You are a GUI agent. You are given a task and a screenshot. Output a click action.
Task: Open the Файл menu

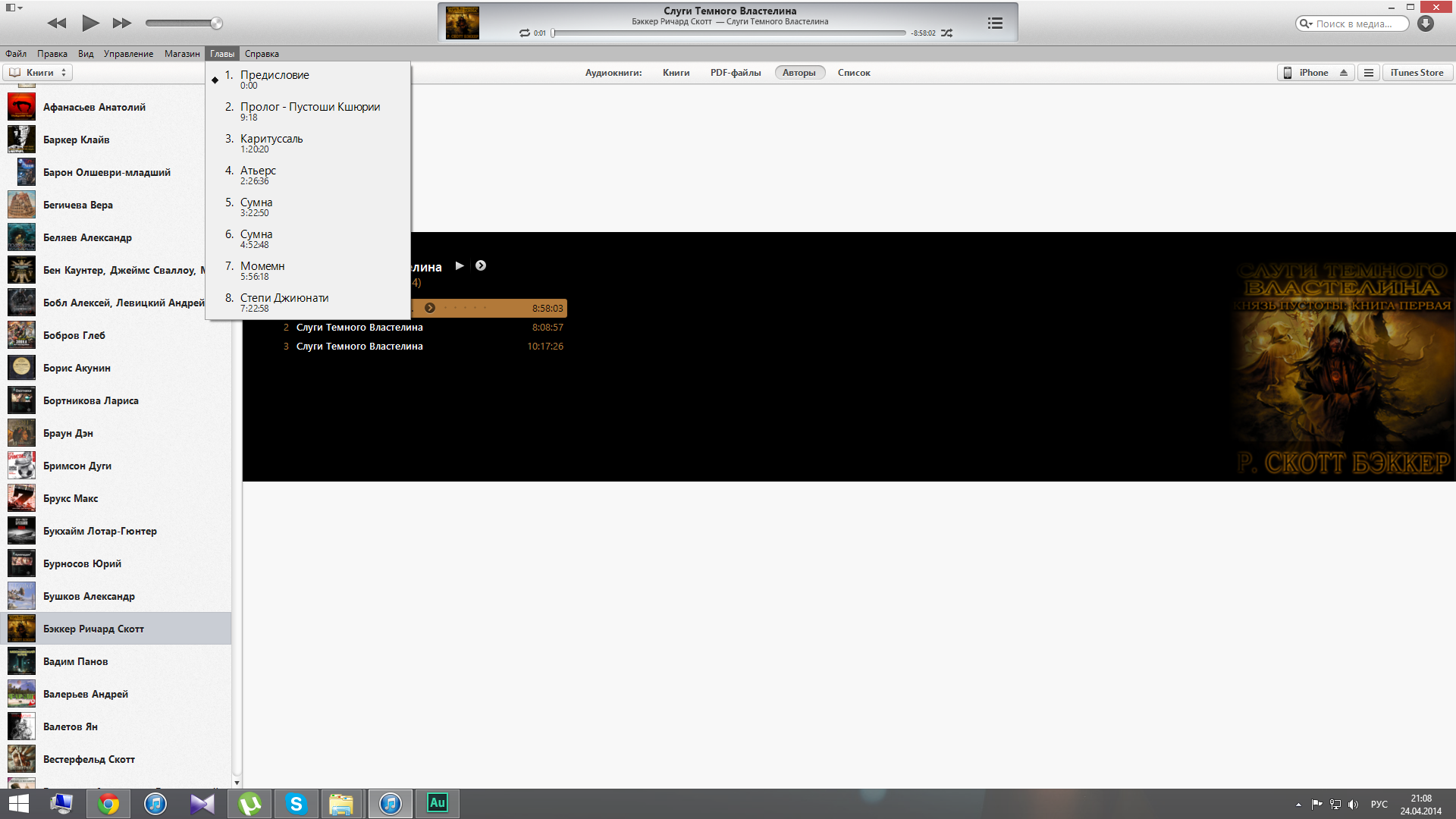tap(16, 54)
